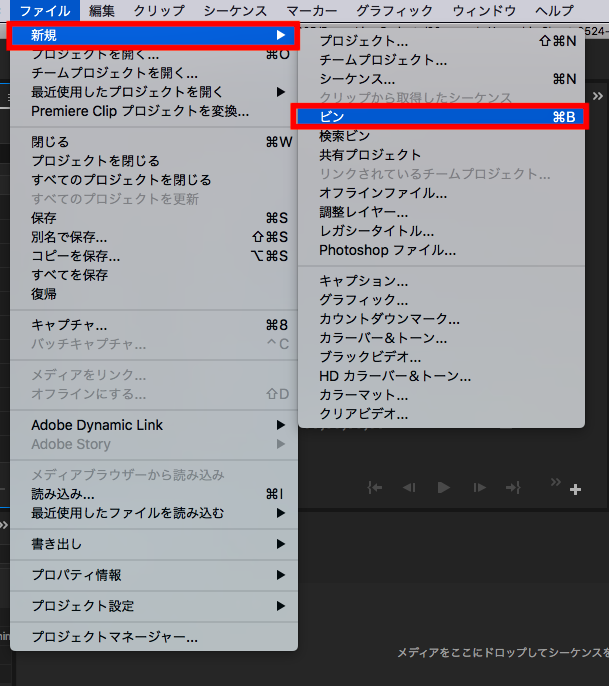609x686 pixels.
Task: Click the Go to Out point button
Action: [x=513, y=487]
